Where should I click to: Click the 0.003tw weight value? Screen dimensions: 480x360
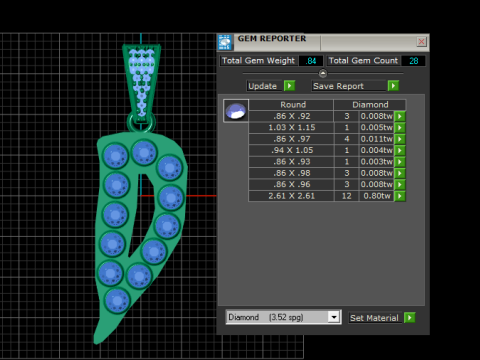coord(377,162)
